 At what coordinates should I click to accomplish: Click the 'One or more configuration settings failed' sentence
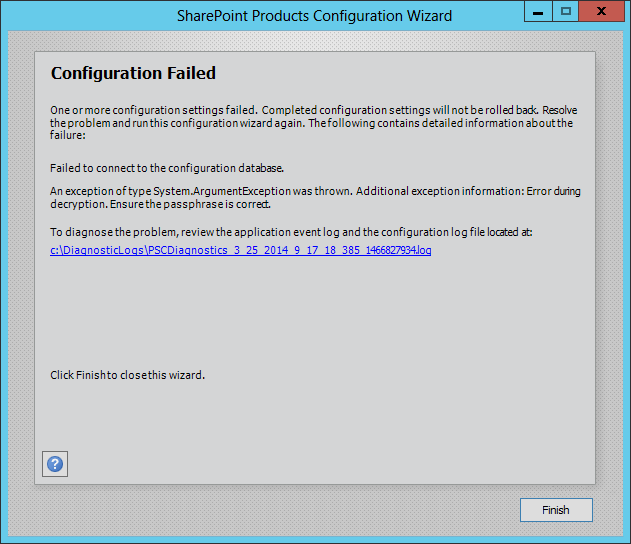[152, 109]
